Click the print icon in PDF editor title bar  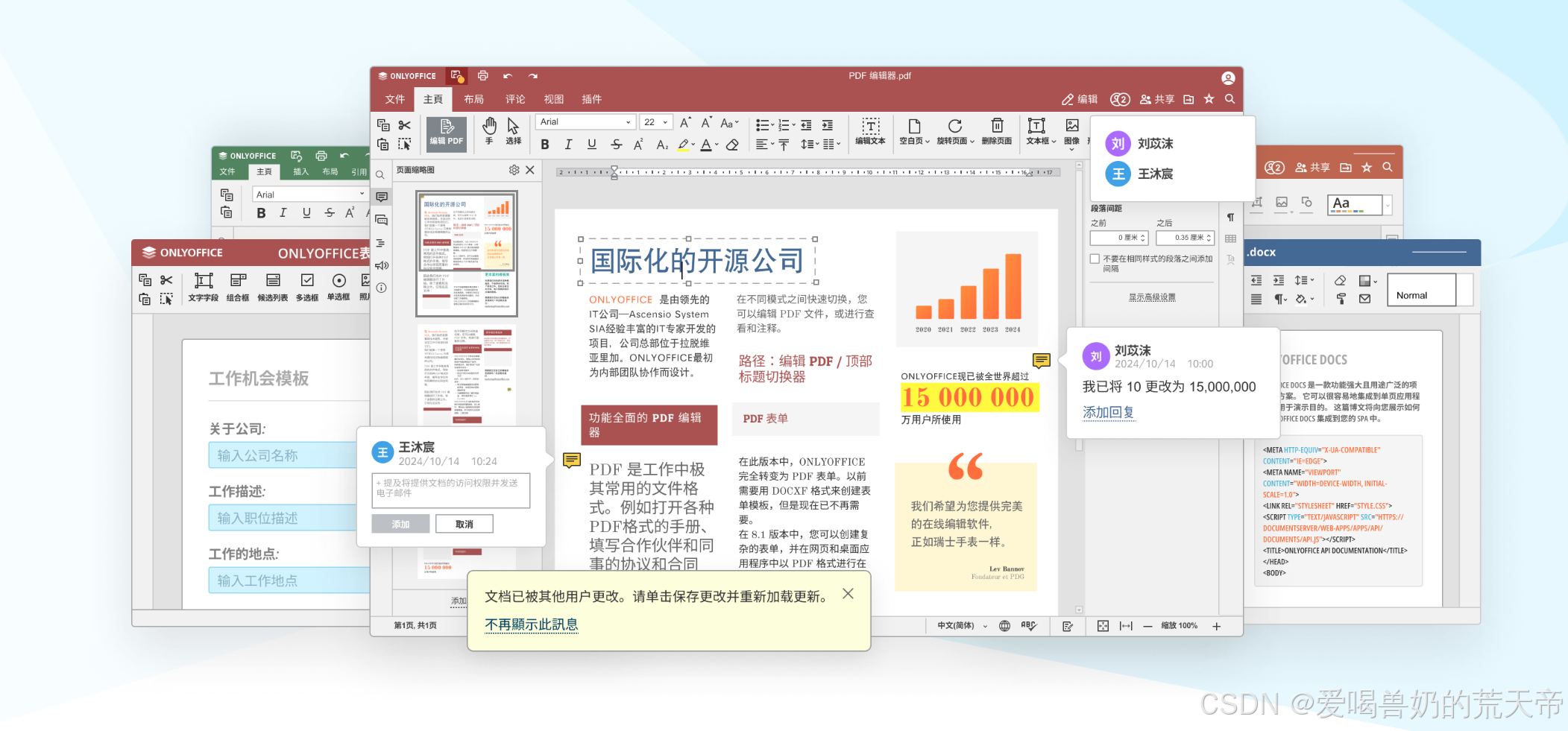point(482,76)
